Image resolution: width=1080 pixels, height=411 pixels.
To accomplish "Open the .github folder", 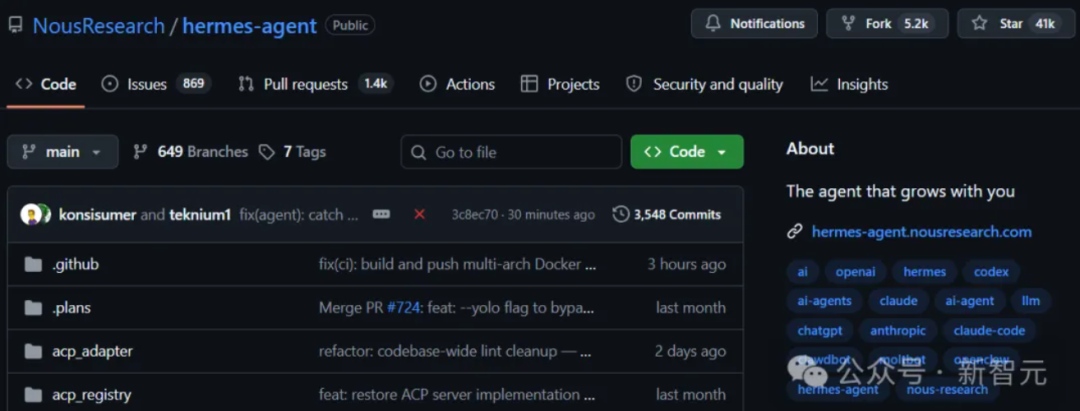I will [75, 264].
